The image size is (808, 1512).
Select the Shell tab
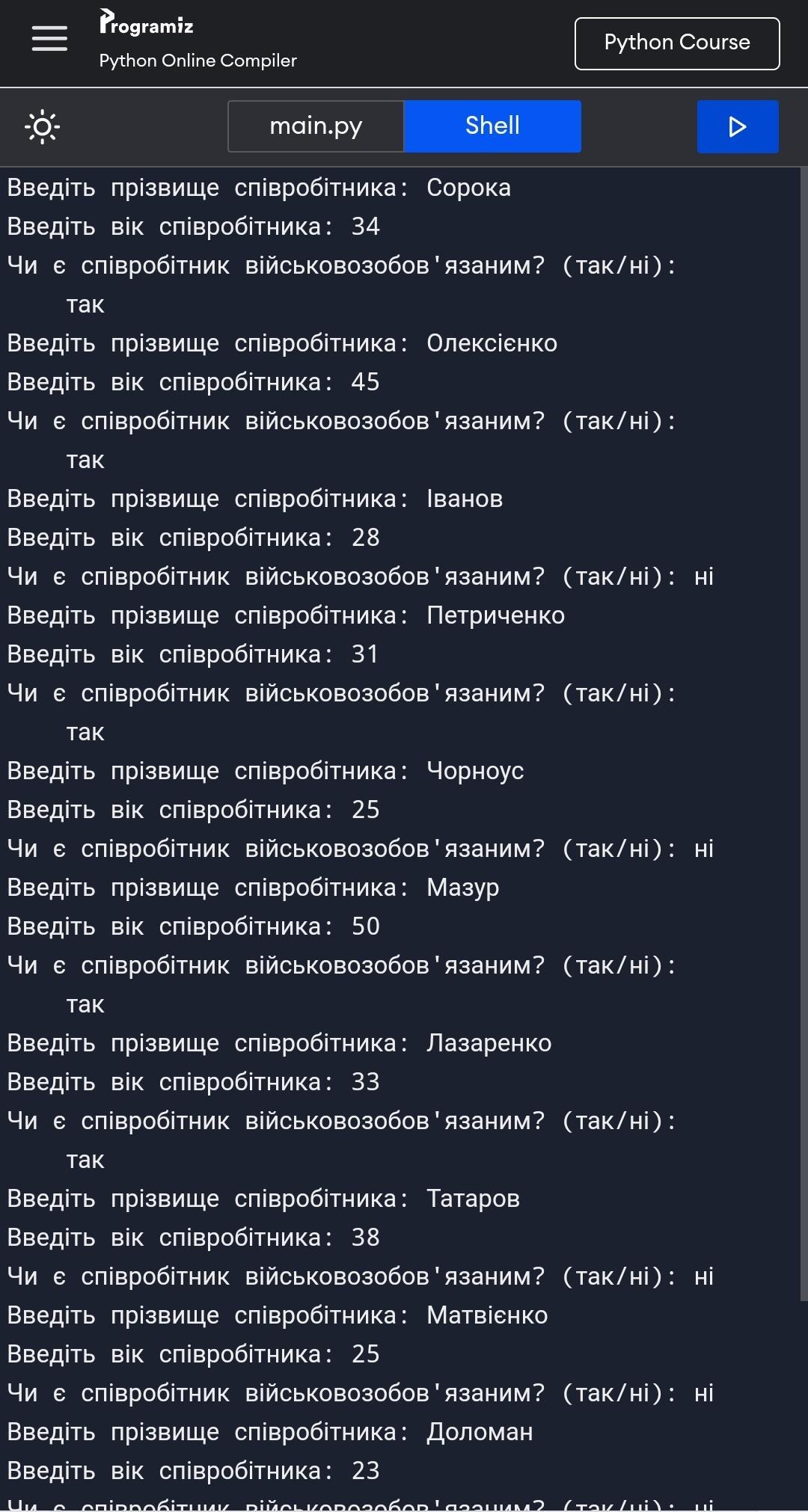(x=492, y=126)
